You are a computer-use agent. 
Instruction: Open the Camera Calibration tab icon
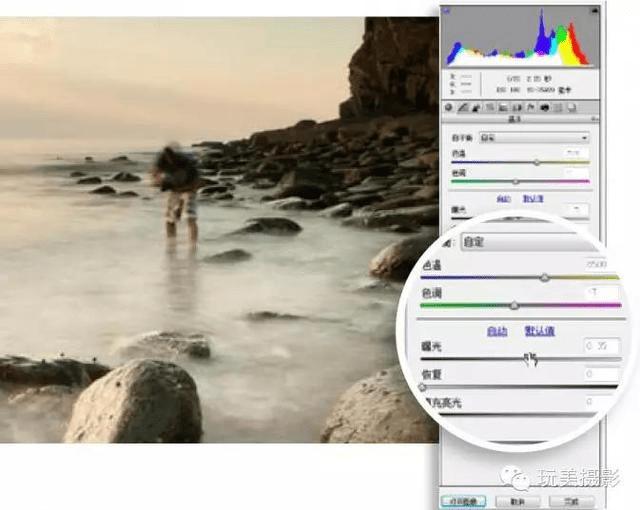[544, 108]
